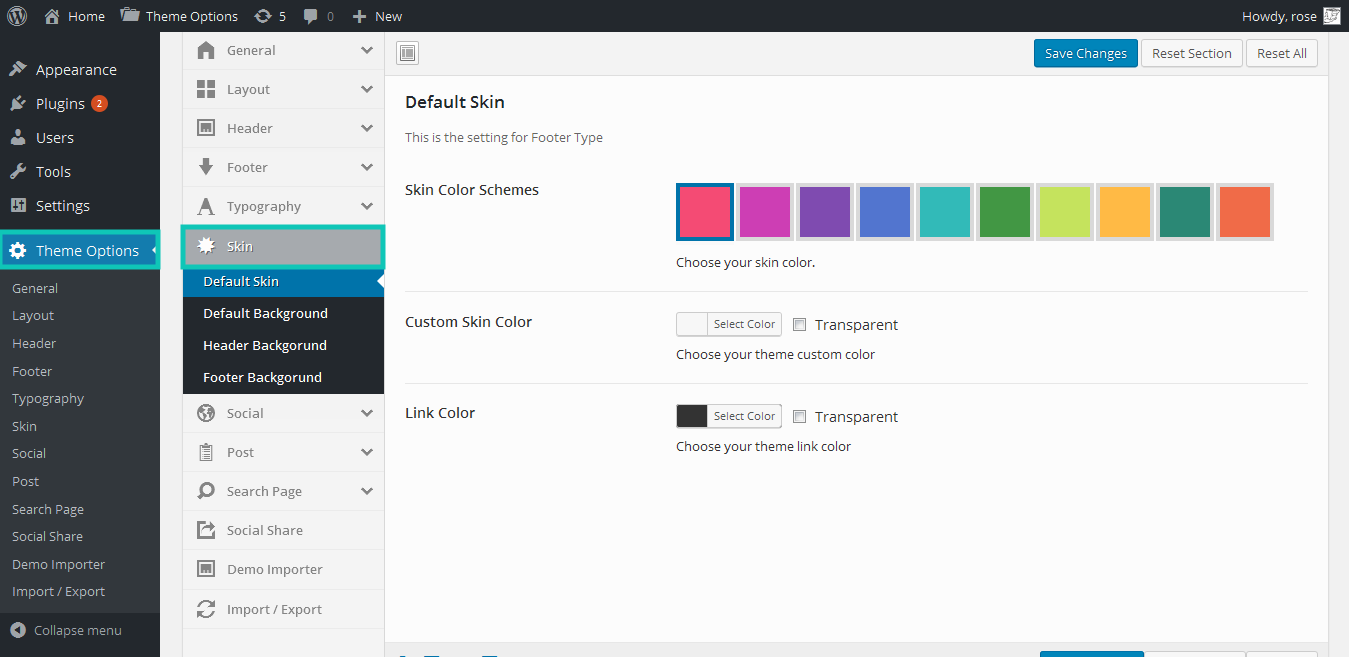
Task: Click the expand-all sections icon above Default Skin
Action: [x=407, y=54]
